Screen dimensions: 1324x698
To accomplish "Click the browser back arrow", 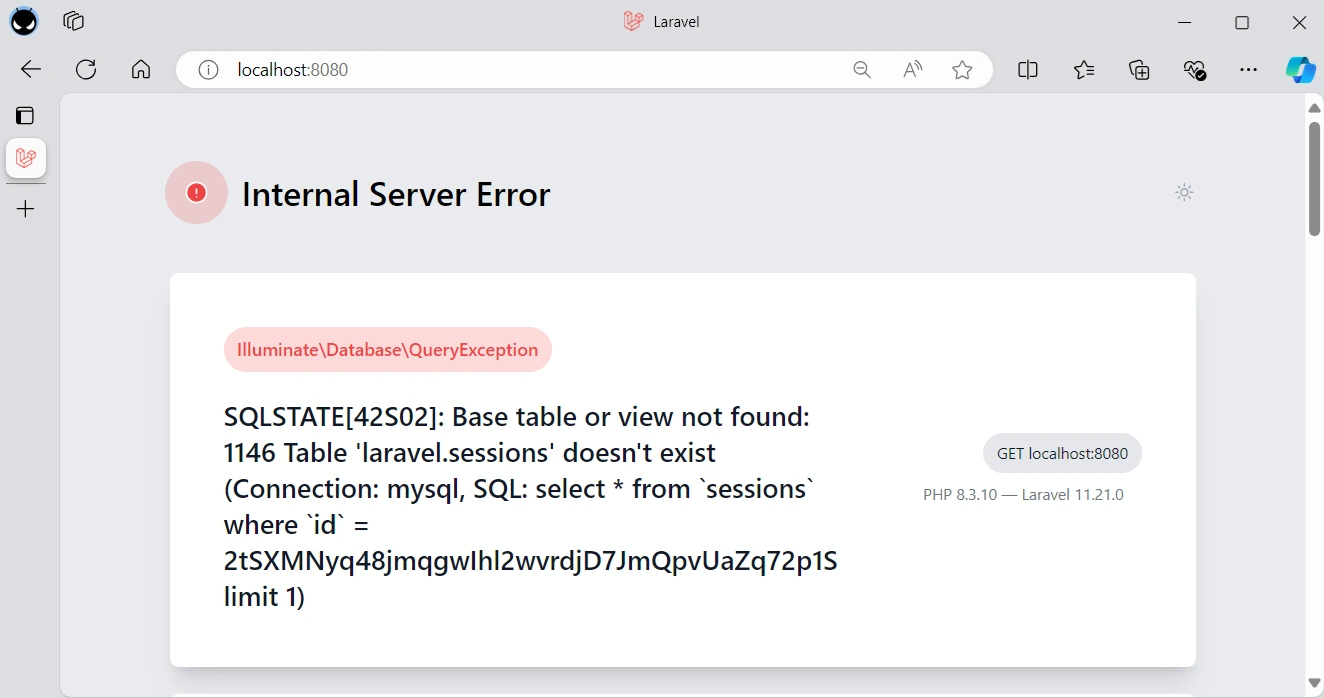I will click(31, 69).
